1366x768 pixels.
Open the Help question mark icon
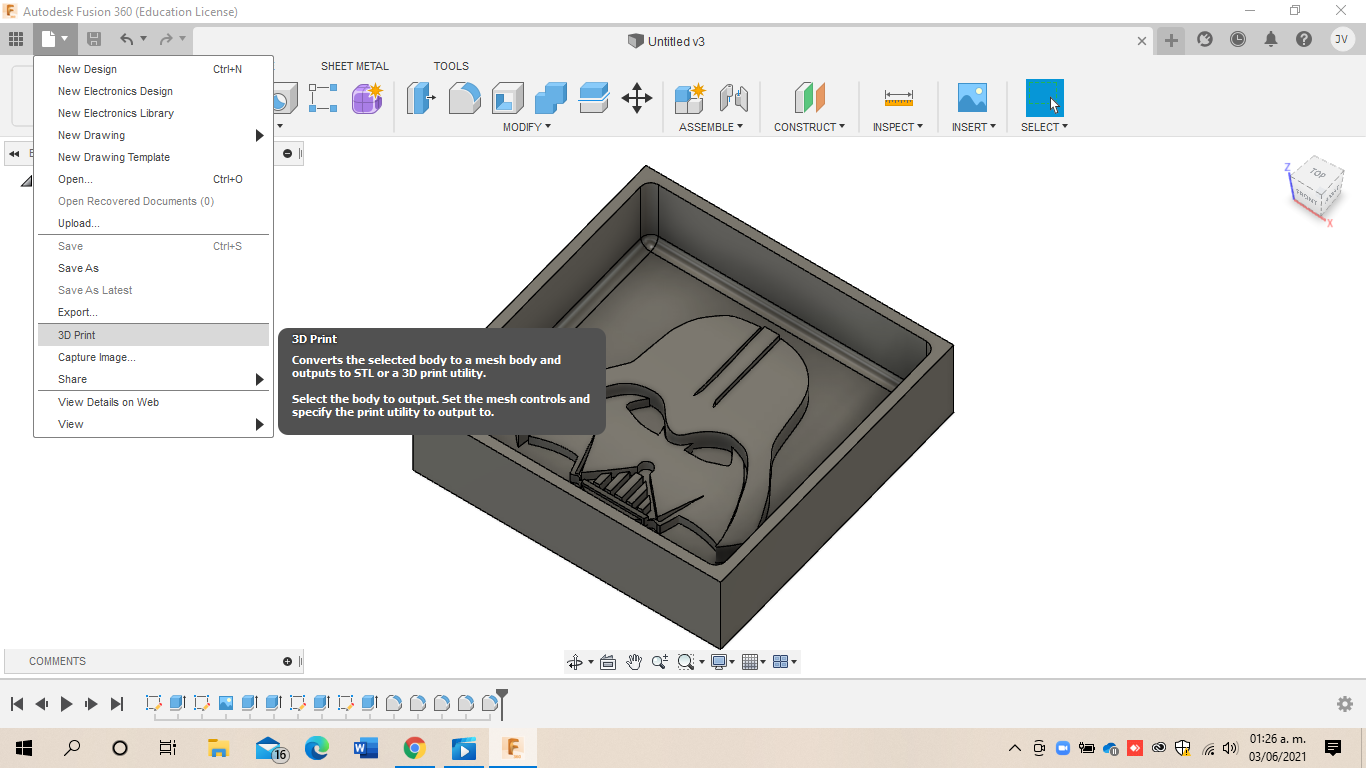point(1304,39)
